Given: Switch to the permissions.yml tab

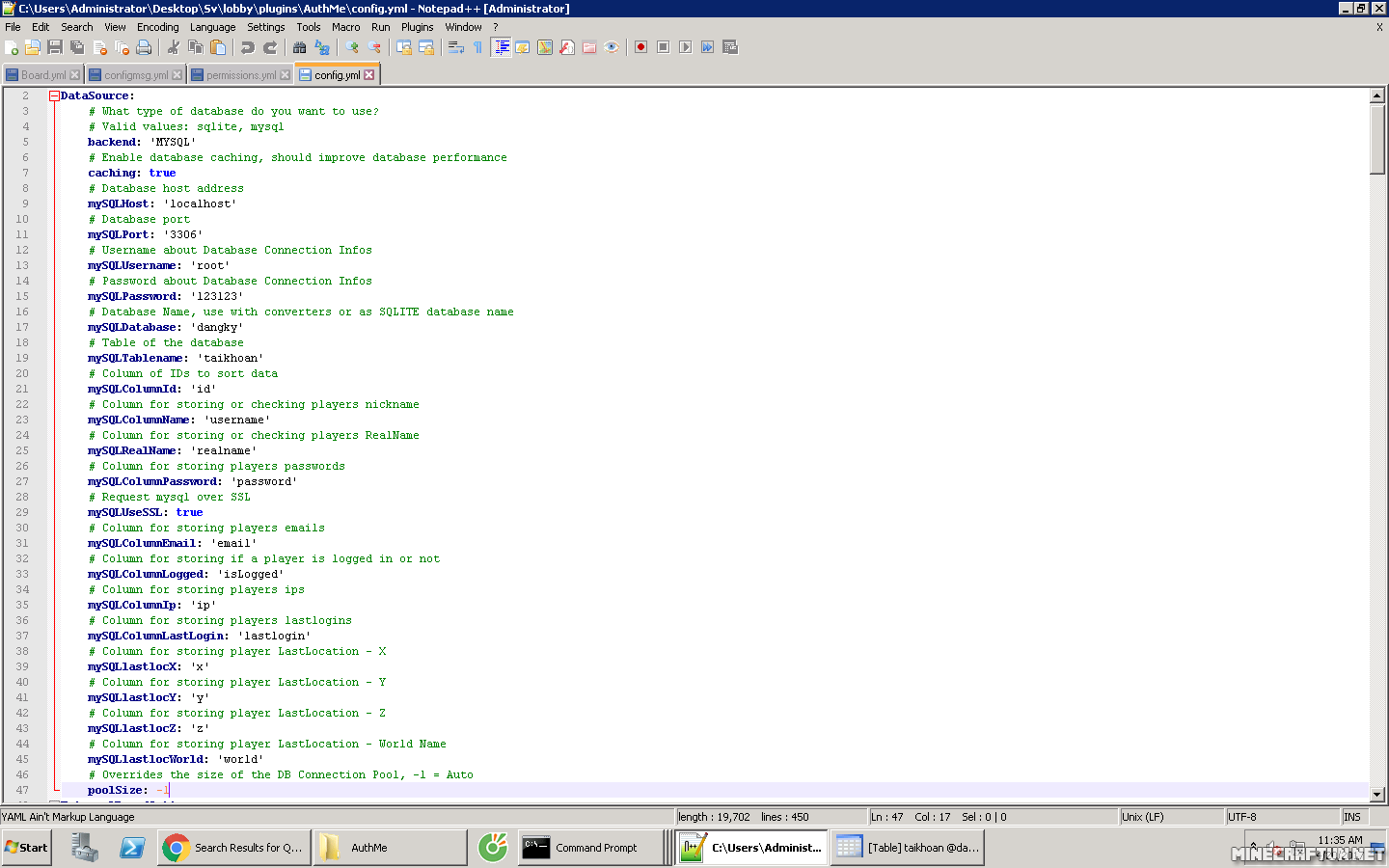Looking at the screenshot, I should [240, 75].
